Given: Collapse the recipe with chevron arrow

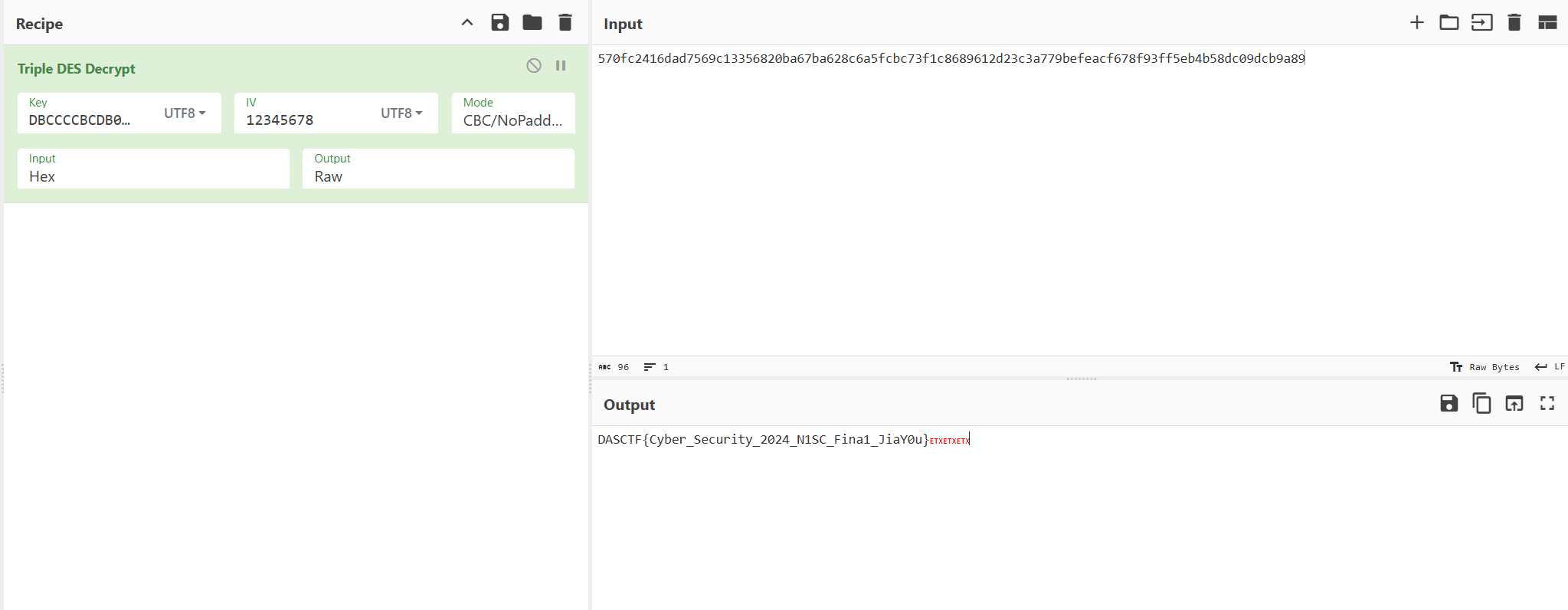Looking at the screenshot, I should coord(467,23).
